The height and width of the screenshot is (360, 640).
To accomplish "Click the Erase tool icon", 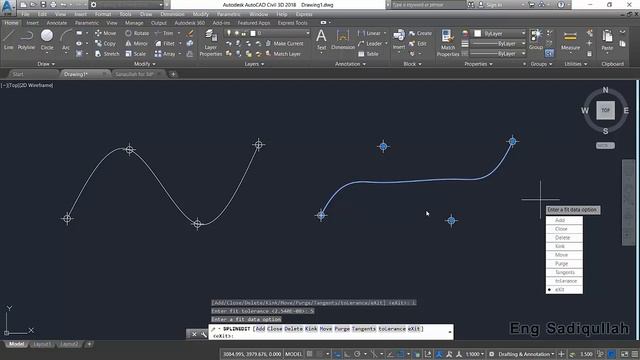I will coord(190,33).
